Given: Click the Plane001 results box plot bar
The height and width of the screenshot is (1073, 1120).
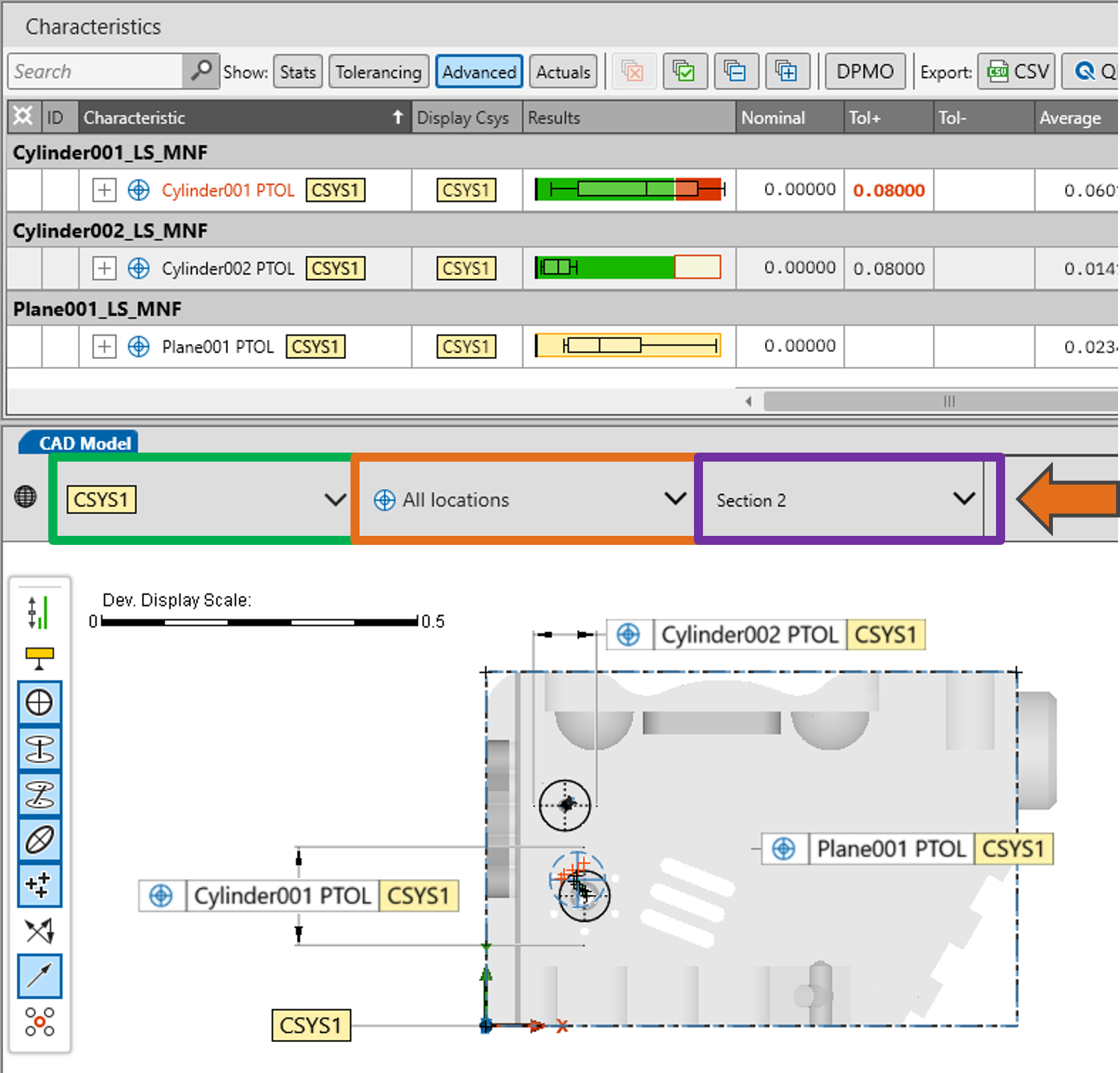Looking at the screenshot, I should [x=627, y=345].
